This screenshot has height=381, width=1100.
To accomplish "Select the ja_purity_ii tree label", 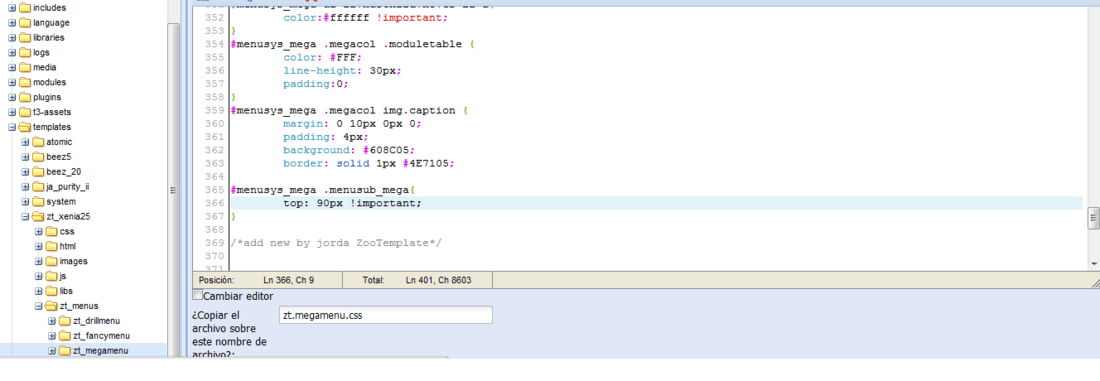I will [x=67, y=187].
